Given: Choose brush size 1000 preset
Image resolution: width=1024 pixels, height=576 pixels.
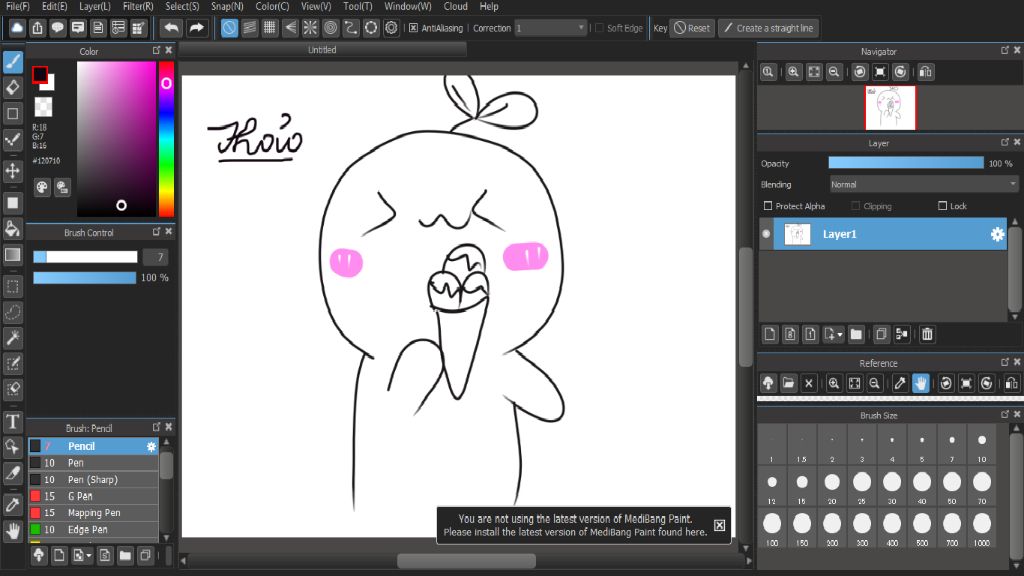Looking at the screenshot, I should (982, 528).
